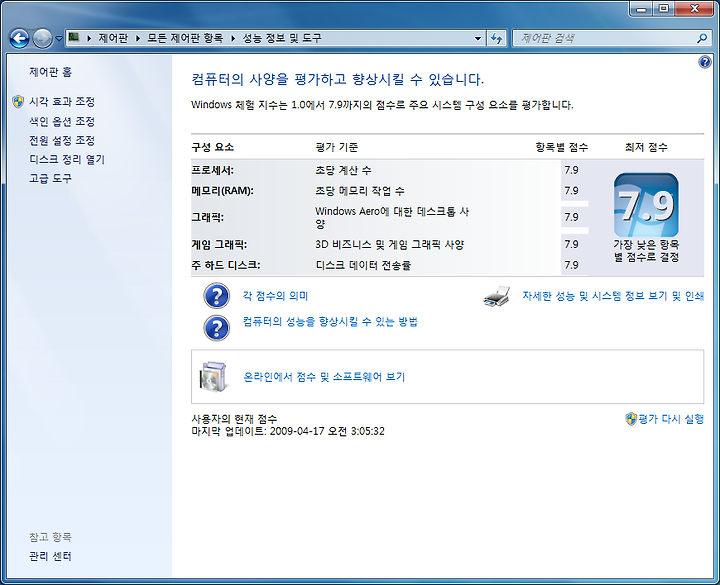Image resolution: width=720 pixels, height=585 pixels.
Task: Click shield icon beside 시각 효과 조정
Action: tap(18, 101)
